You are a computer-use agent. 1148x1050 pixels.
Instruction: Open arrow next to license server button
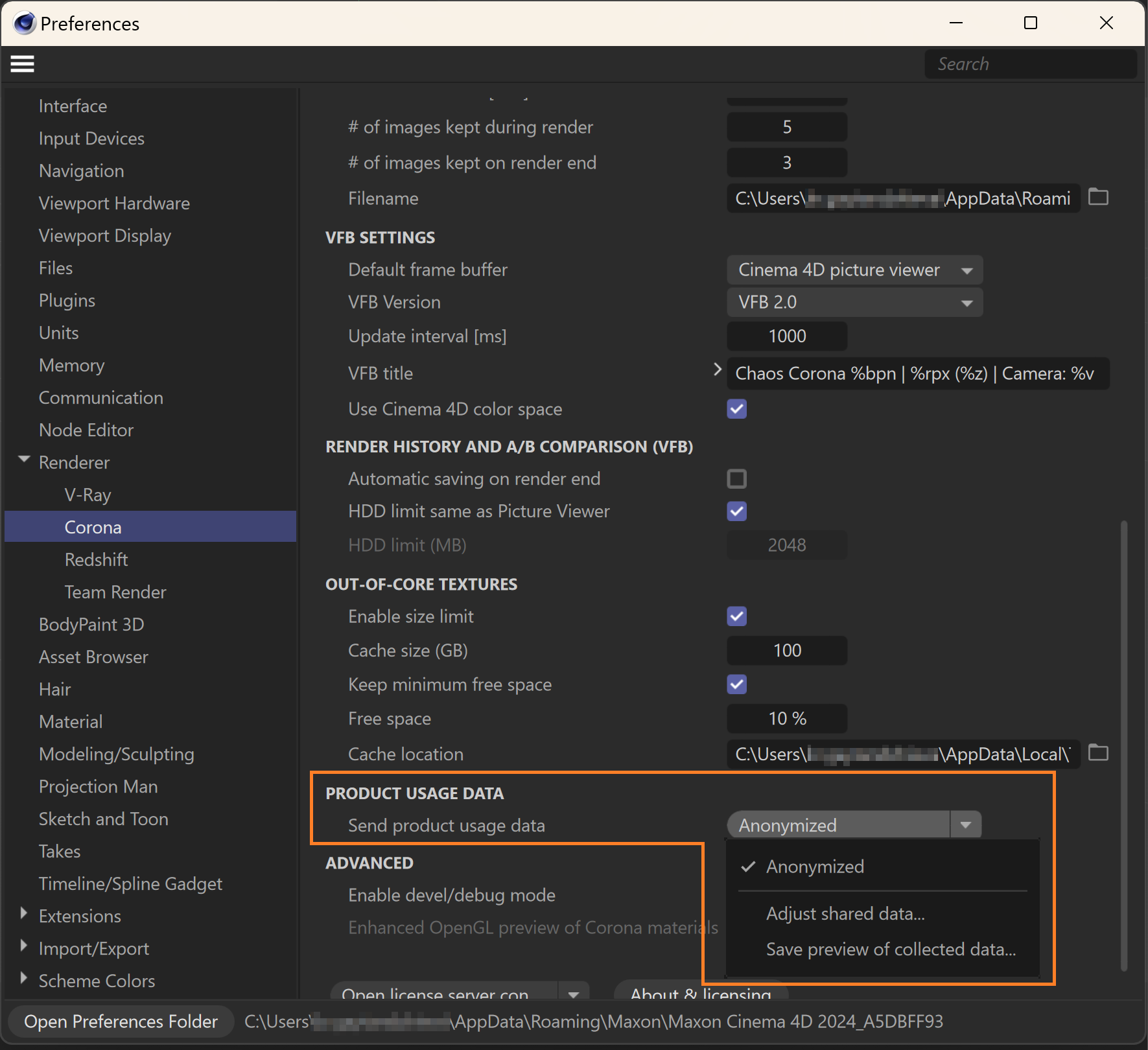[x=574, y=993]
